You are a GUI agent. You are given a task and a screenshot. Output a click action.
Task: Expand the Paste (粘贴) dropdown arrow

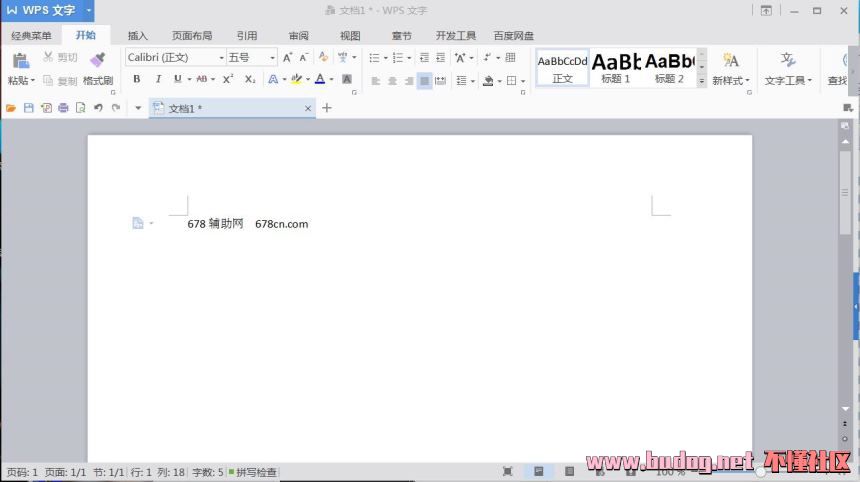click(x=33, y=81)
